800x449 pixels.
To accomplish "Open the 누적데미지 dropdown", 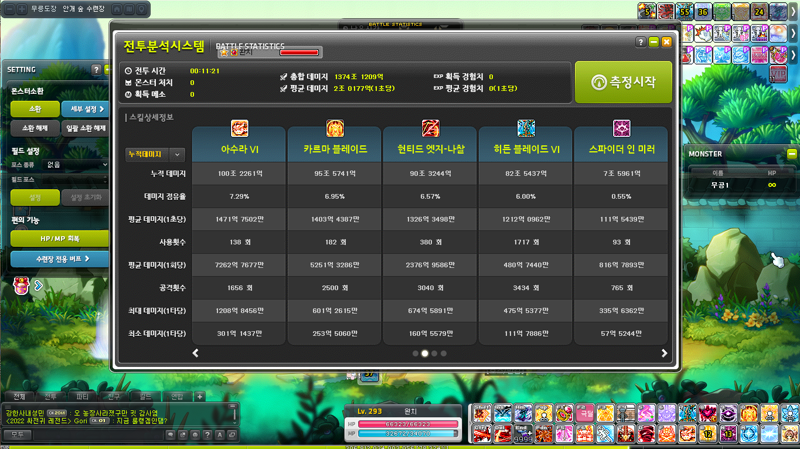I will coord(155,154).
